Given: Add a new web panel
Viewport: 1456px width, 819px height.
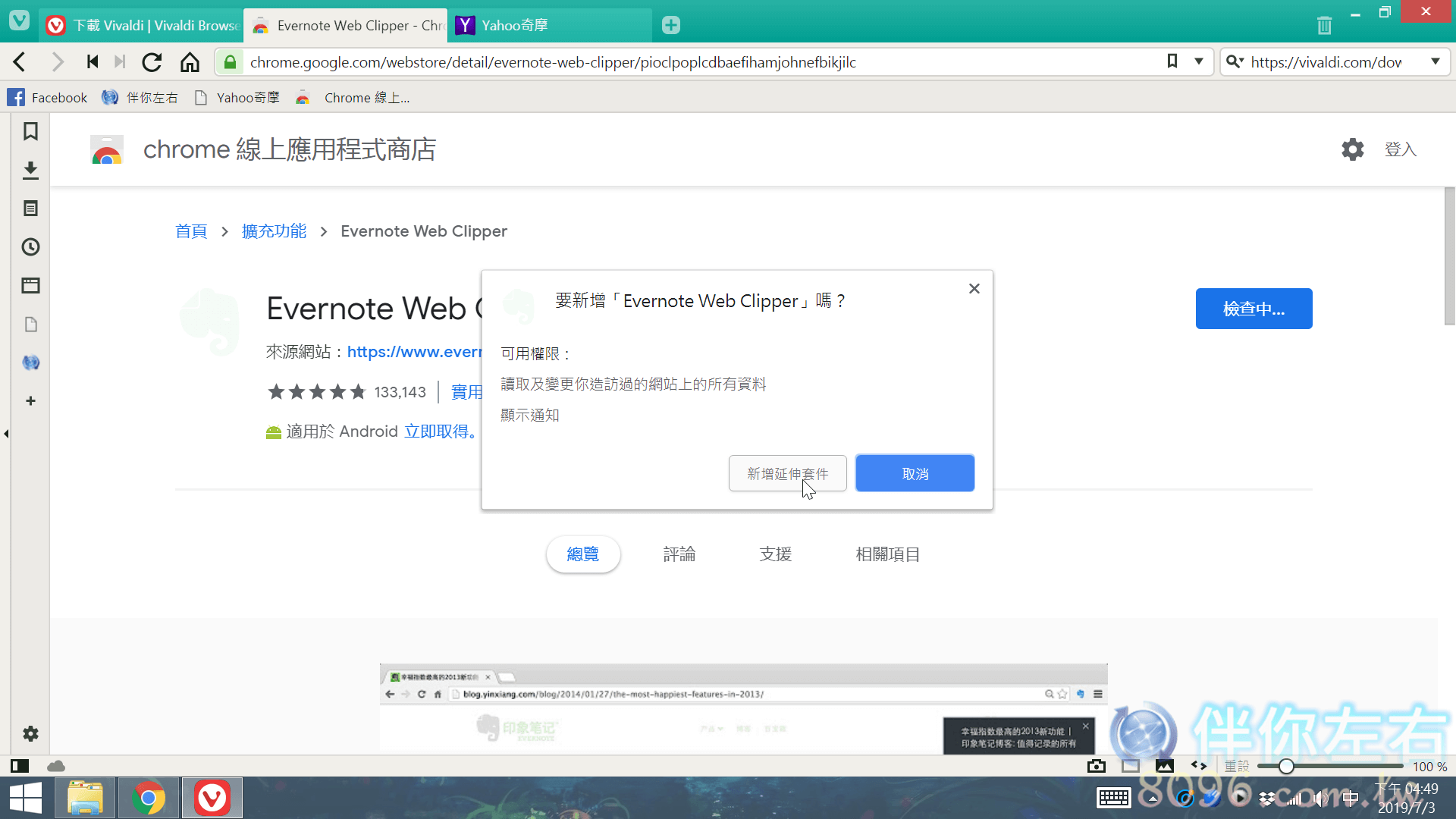Looking at the screenshot, I should click(30, 401).
